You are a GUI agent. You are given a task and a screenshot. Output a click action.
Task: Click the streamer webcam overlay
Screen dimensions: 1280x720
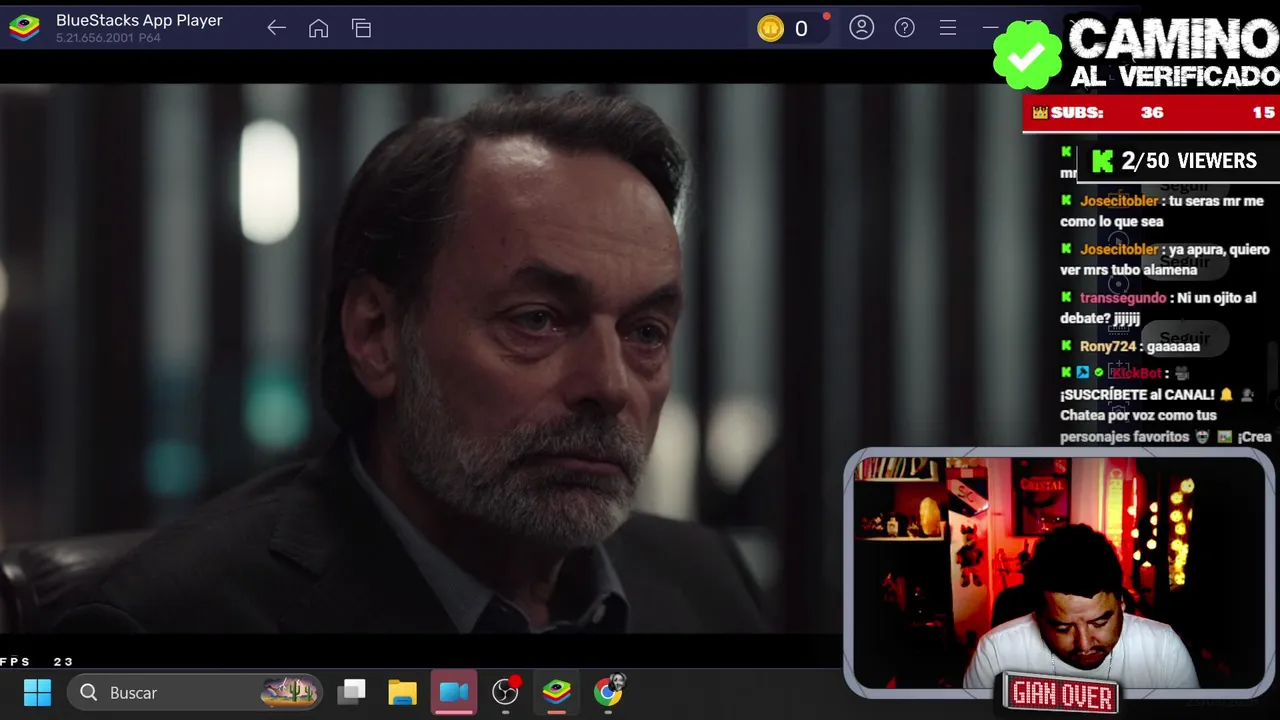1059,572
